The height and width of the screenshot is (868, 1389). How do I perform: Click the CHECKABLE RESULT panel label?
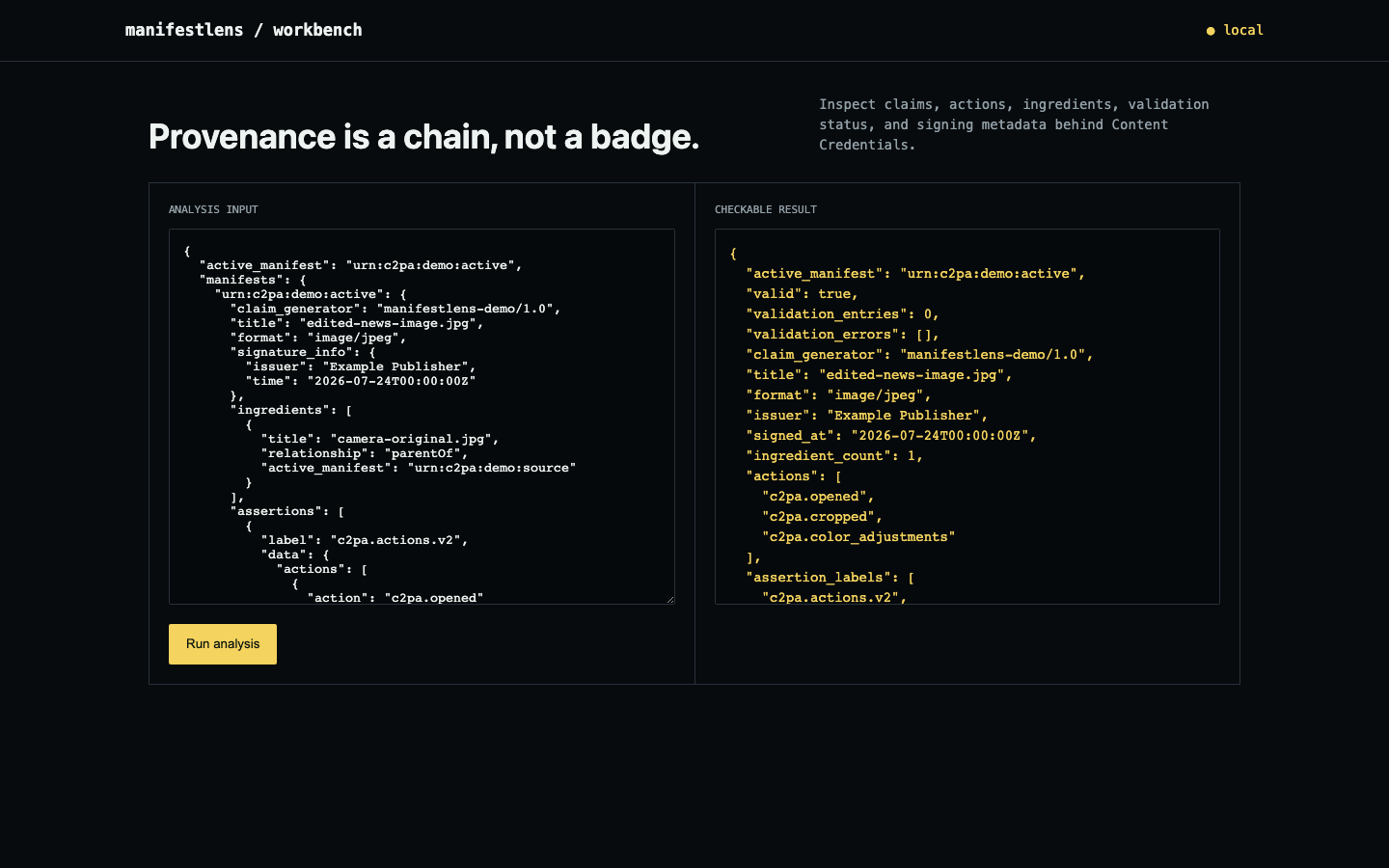click(x=766, y=209)
